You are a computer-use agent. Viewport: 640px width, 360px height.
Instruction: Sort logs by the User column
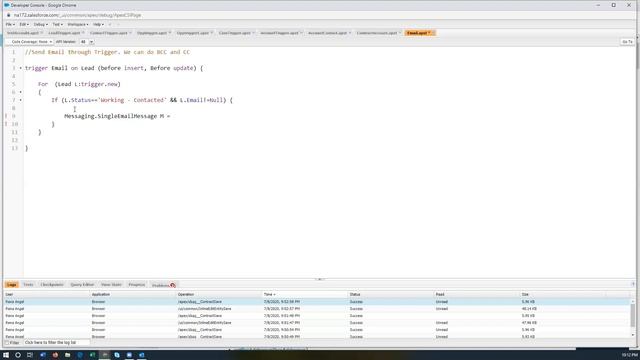pyautogui.click(x=46, y=294)
